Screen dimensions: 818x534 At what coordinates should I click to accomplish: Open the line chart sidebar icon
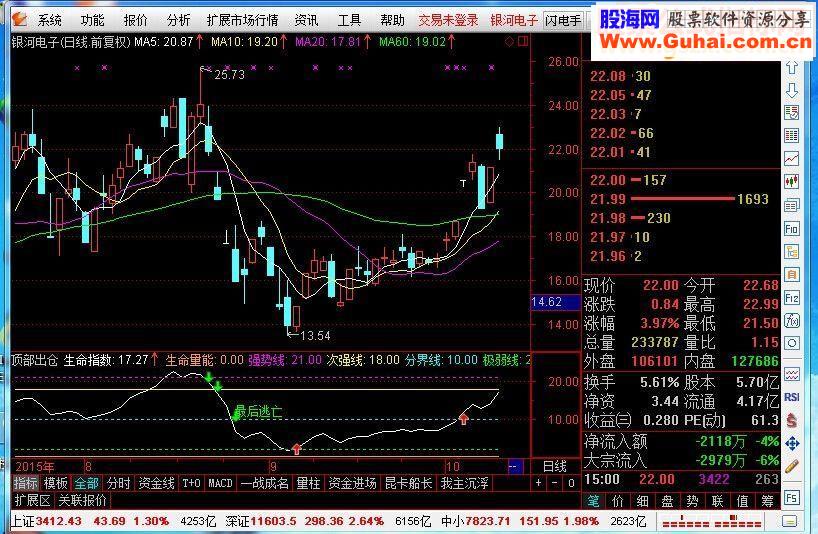pos(791,159)
